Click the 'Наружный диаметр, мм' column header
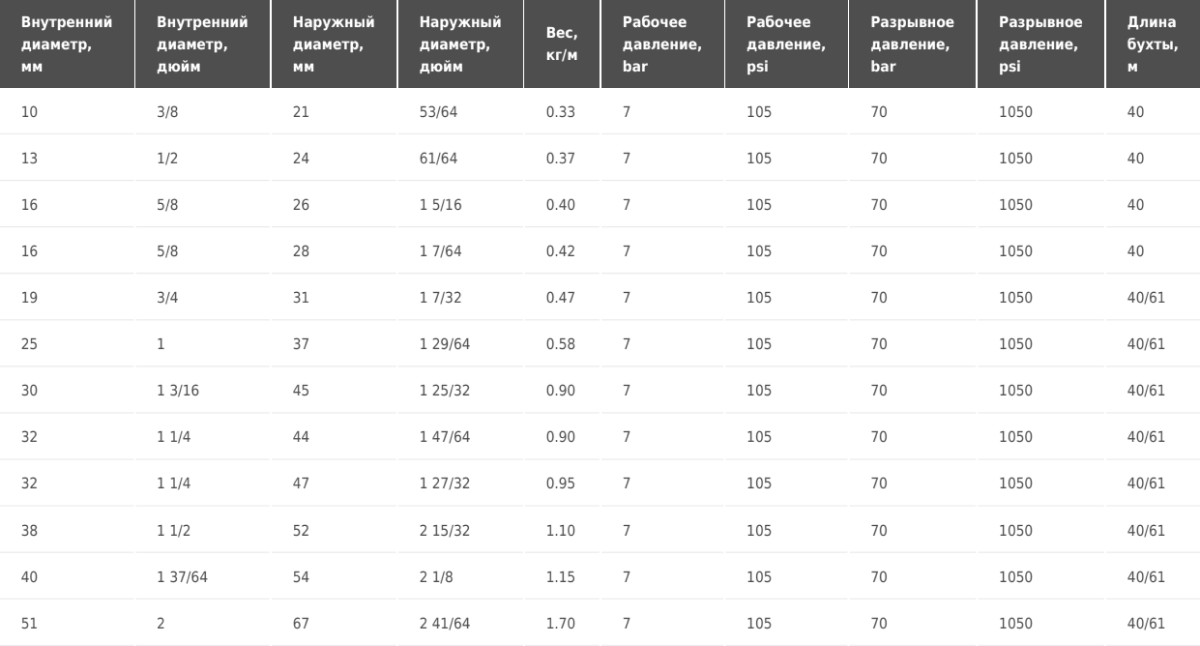Image resolution: width=1200 pixels, height=646 pixels. click(335, 44)
